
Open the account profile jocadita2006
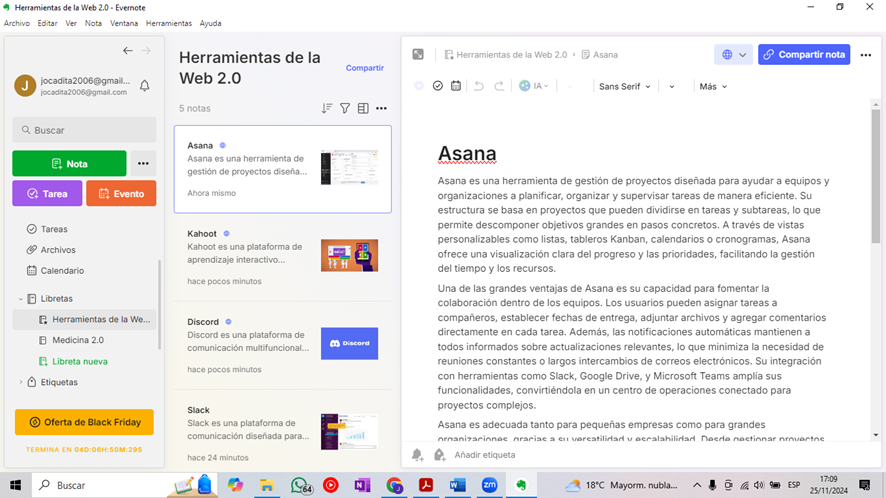[x=73, y=86]
